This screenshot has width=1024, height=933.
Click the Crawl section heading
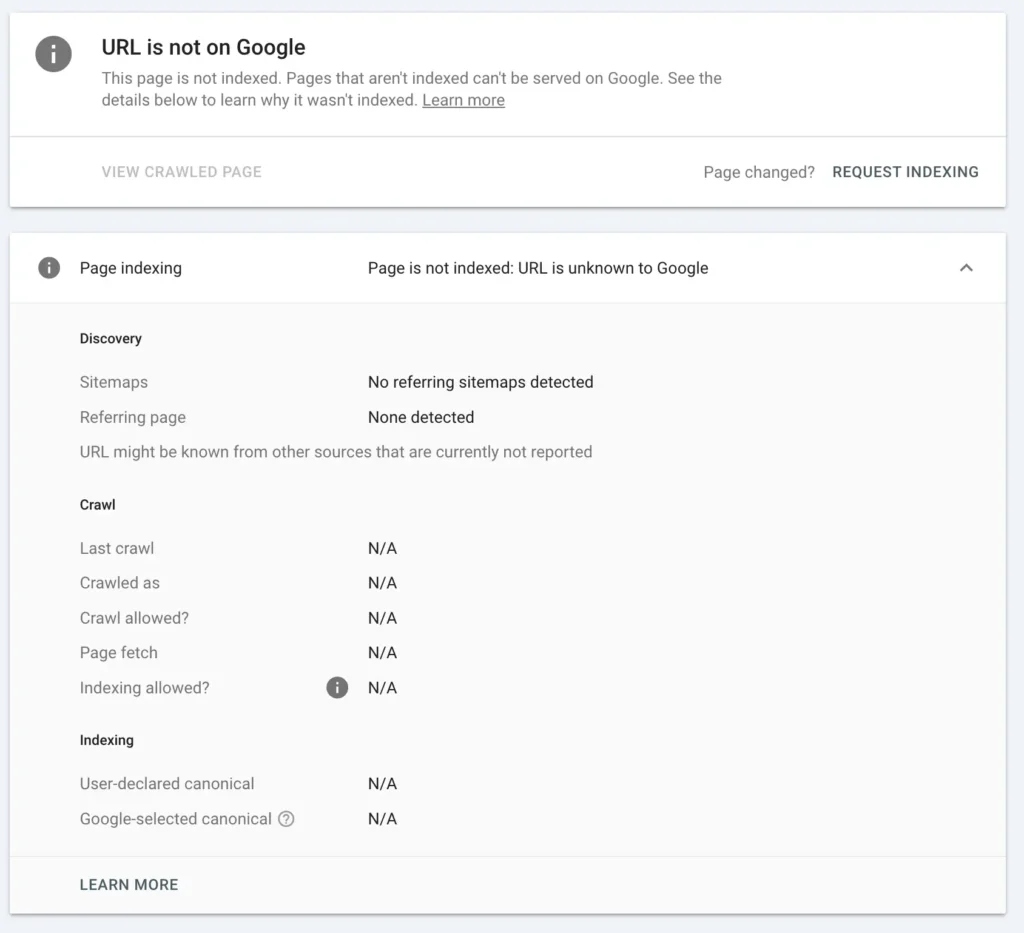(97, 505)
